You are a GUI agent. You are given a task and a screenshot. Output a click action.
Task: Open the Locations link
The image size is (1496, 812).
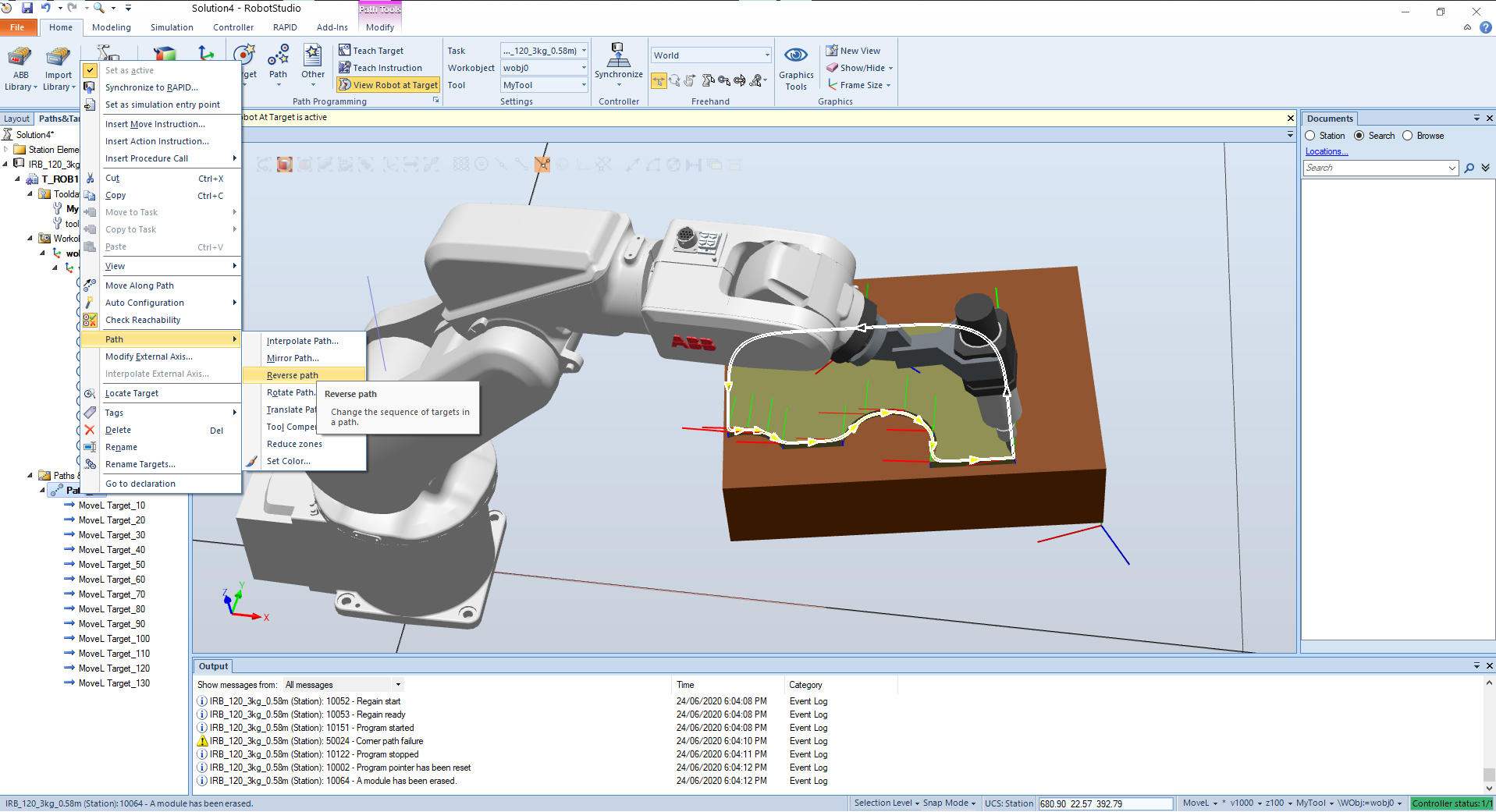pyautogui.click(x=1326, y=151)
